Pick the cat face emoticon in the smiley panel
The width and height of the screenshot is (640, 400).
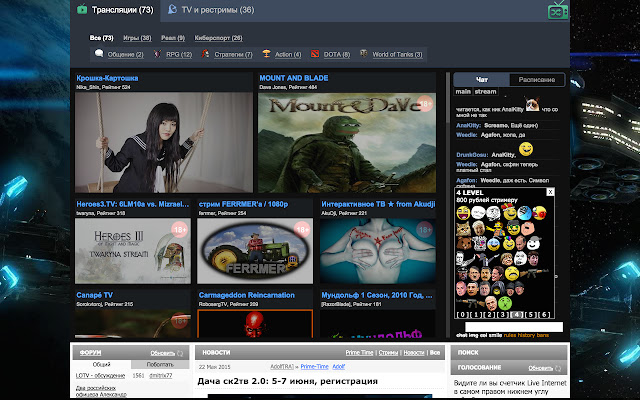tap(463, 229)
